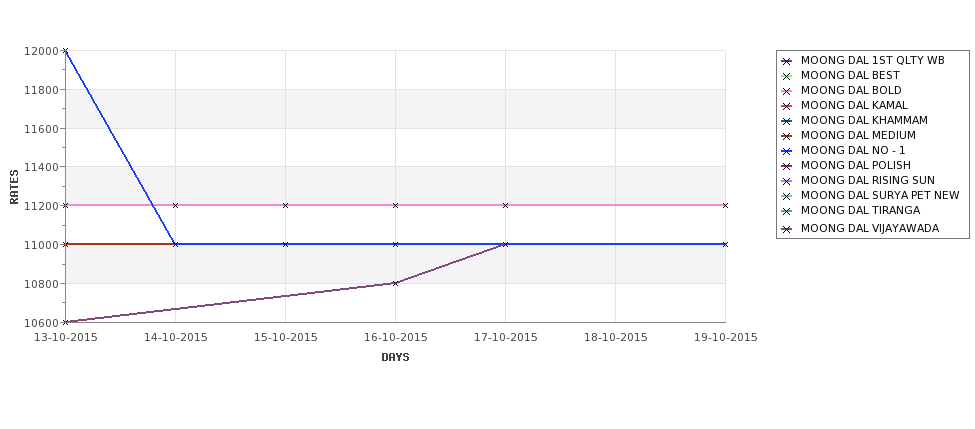Click the RATES y-axis title
This screenshot has height=429, width=975.
pyautogui.click(x=14, y=187)
